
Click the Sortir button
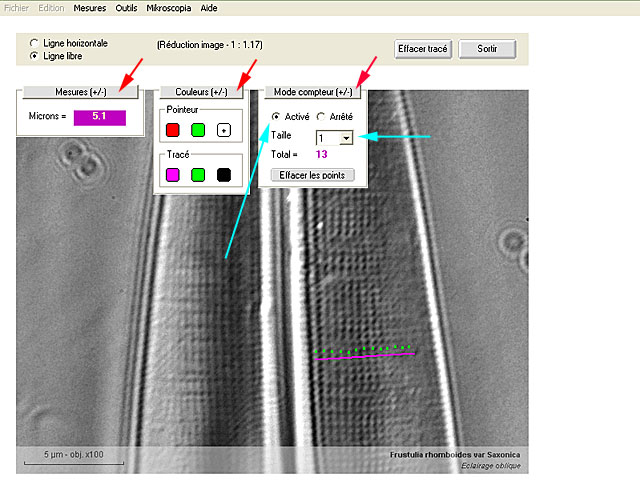[487, 49]
